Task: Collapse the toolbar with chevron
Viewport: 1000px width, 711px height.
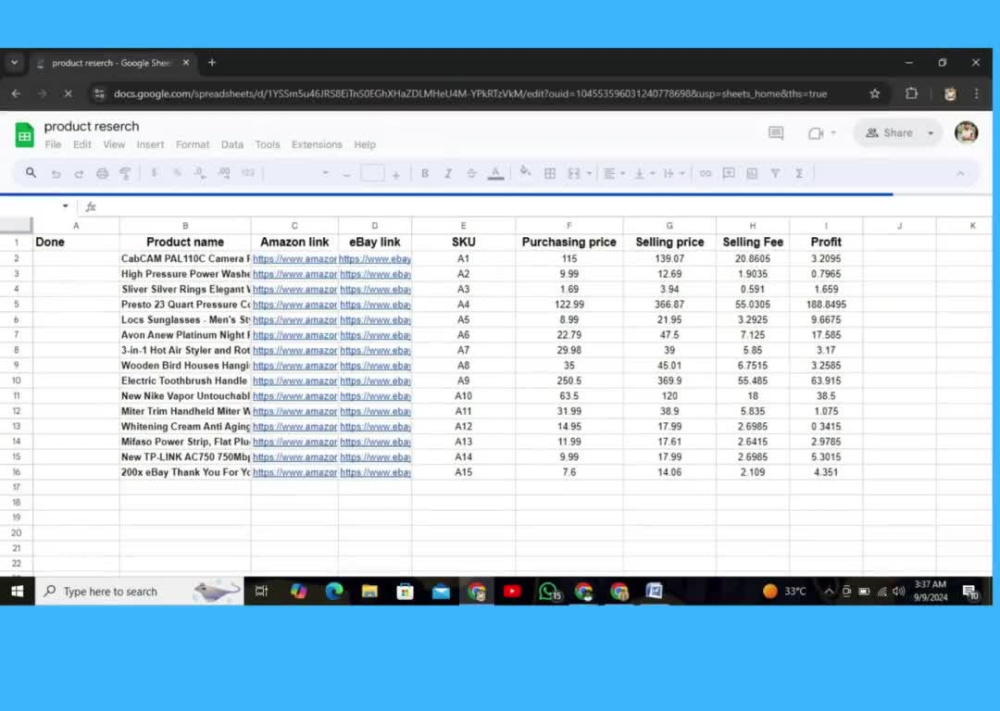Action: coord(960,173)
